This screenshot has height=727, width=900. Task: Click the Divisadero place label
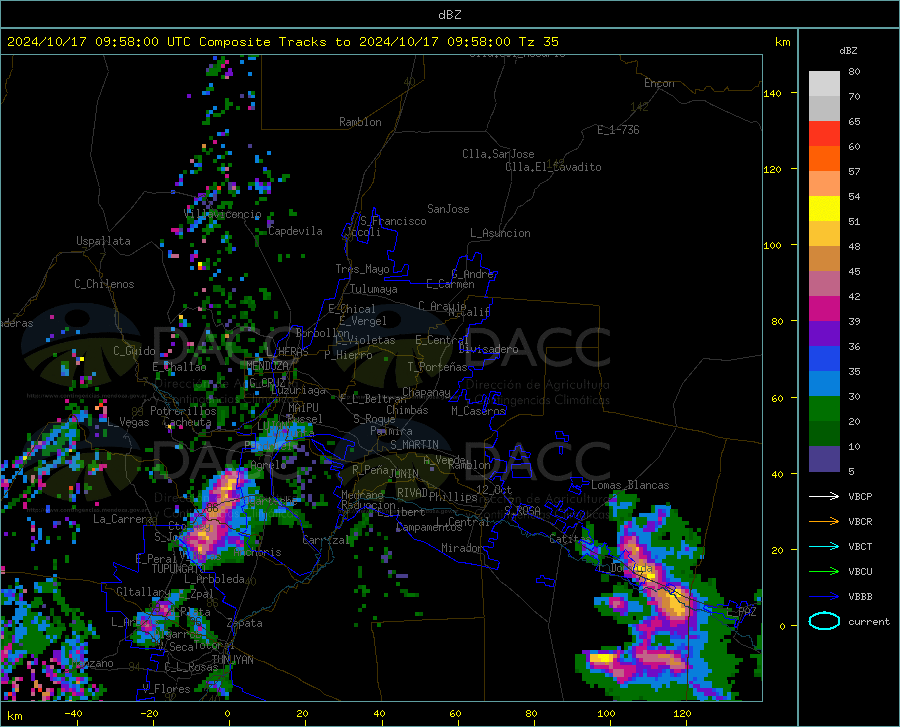488,349
